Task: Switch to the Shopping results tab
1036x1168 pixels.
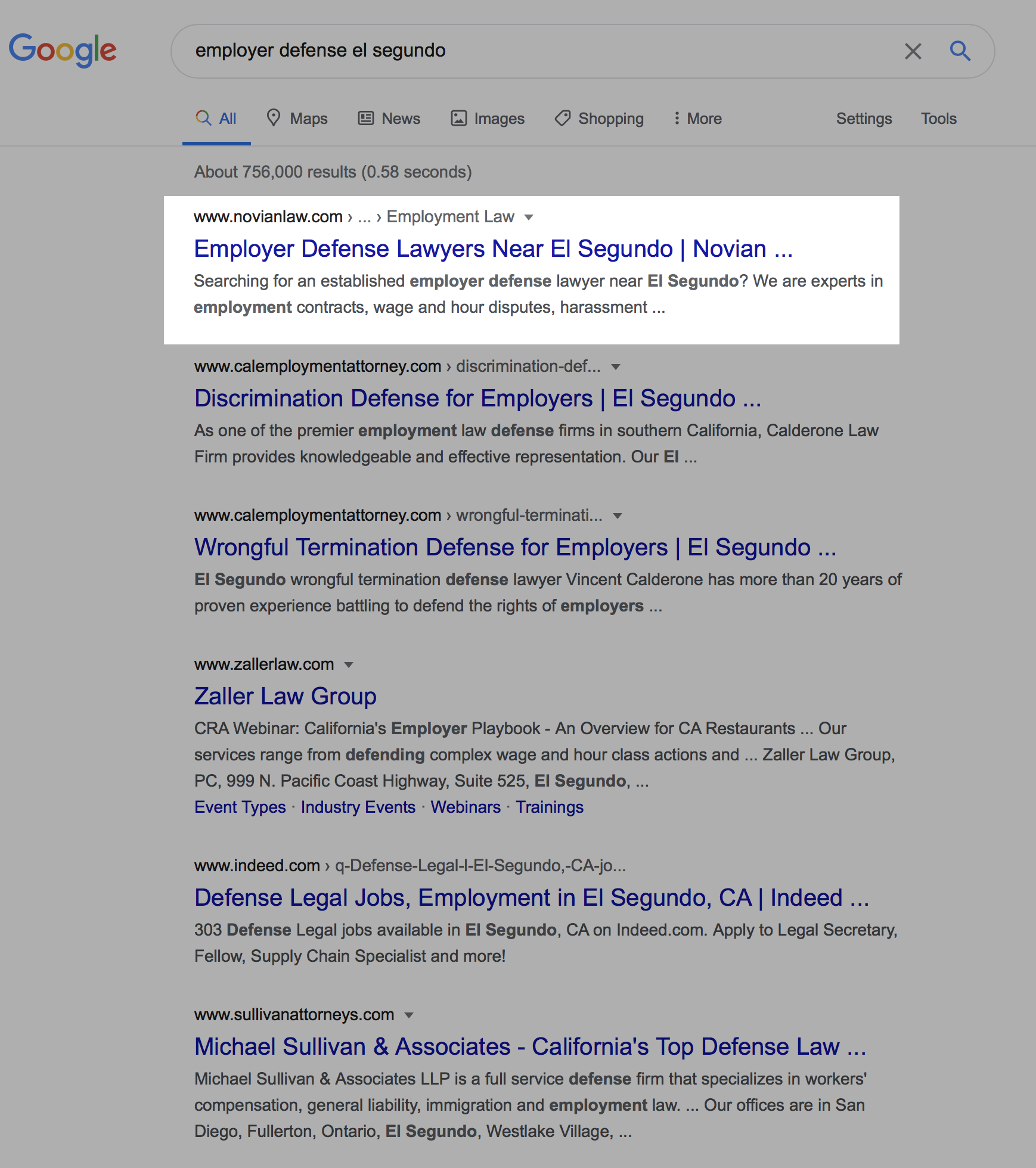Action: click(x=599, y=119)
